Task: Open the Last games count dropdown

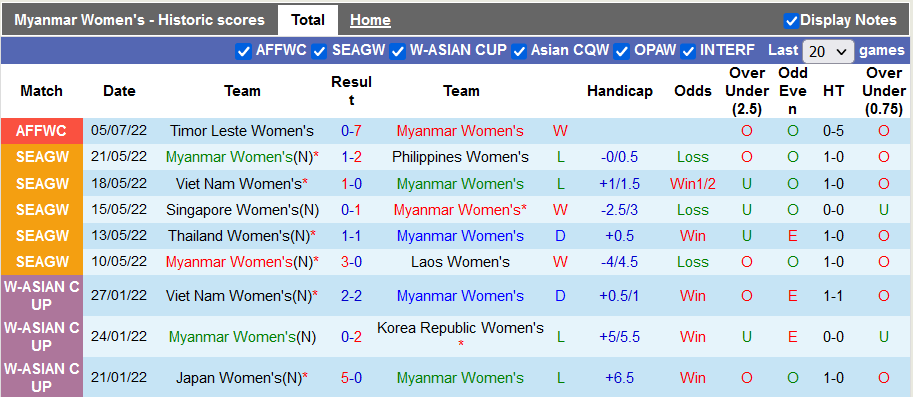Action: [828, 51]
